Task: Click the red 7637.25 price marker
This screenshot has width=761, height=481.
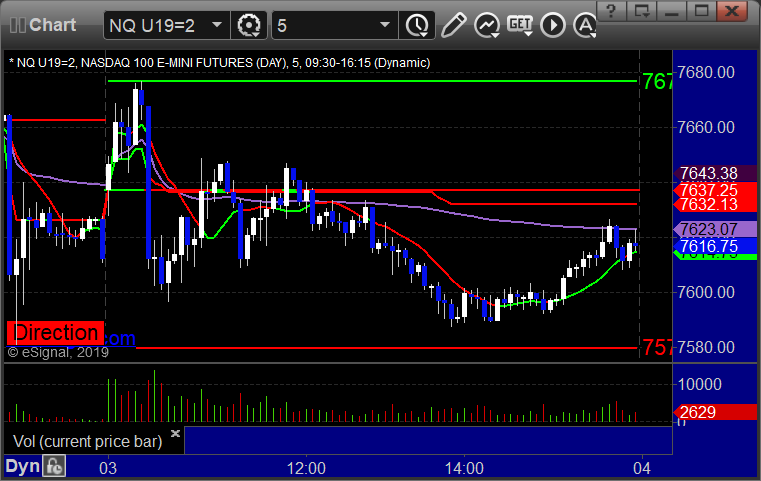Action: click(x=715, y=190)
